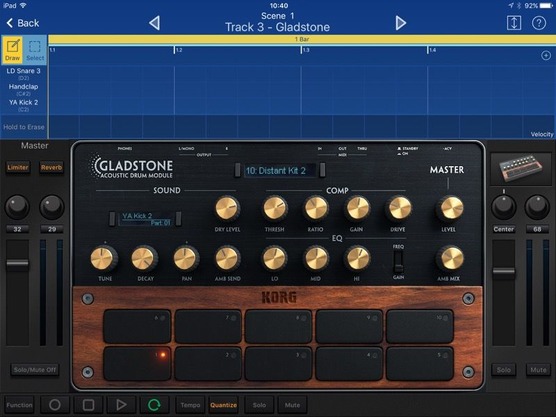Select the Handclap row
This screenshot has width=556, height=417.
pyautogui.click(x=23, y=89)
